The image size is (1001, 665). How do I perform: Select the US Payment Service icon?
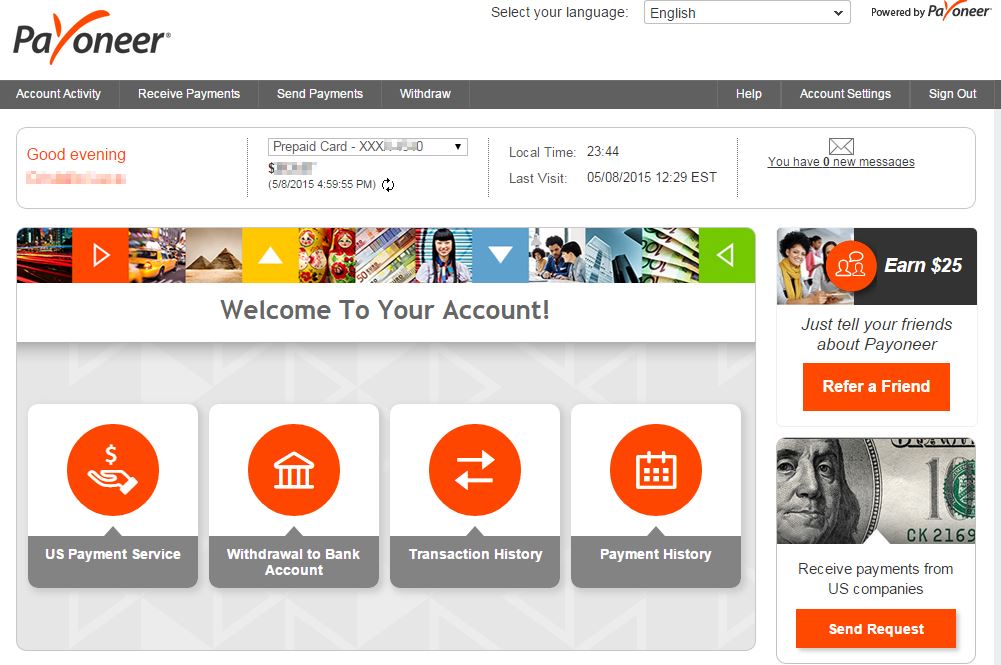coord(112,470)
